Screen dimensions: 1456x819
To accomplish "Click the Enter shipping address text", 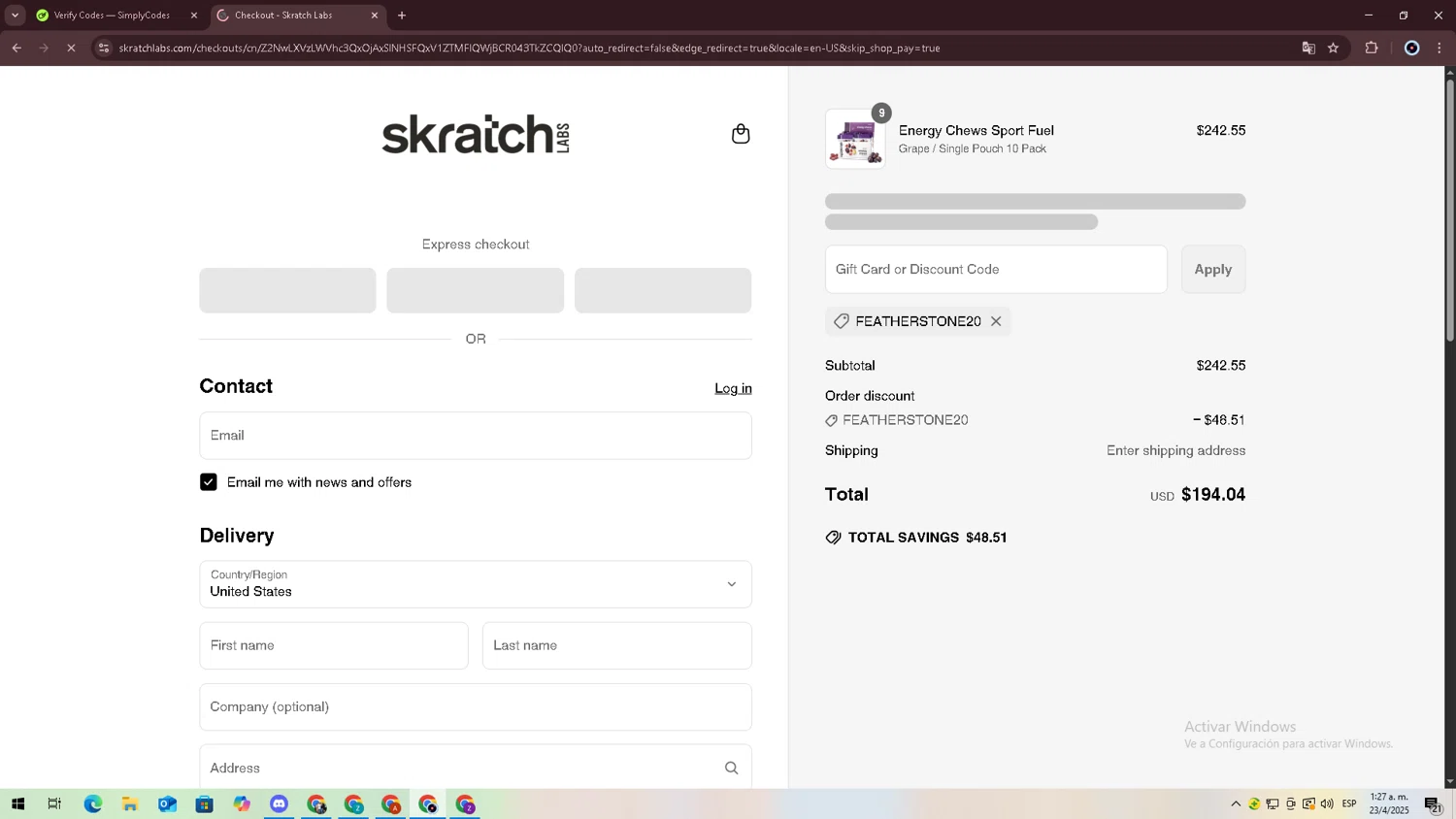I will (1176, 450).
